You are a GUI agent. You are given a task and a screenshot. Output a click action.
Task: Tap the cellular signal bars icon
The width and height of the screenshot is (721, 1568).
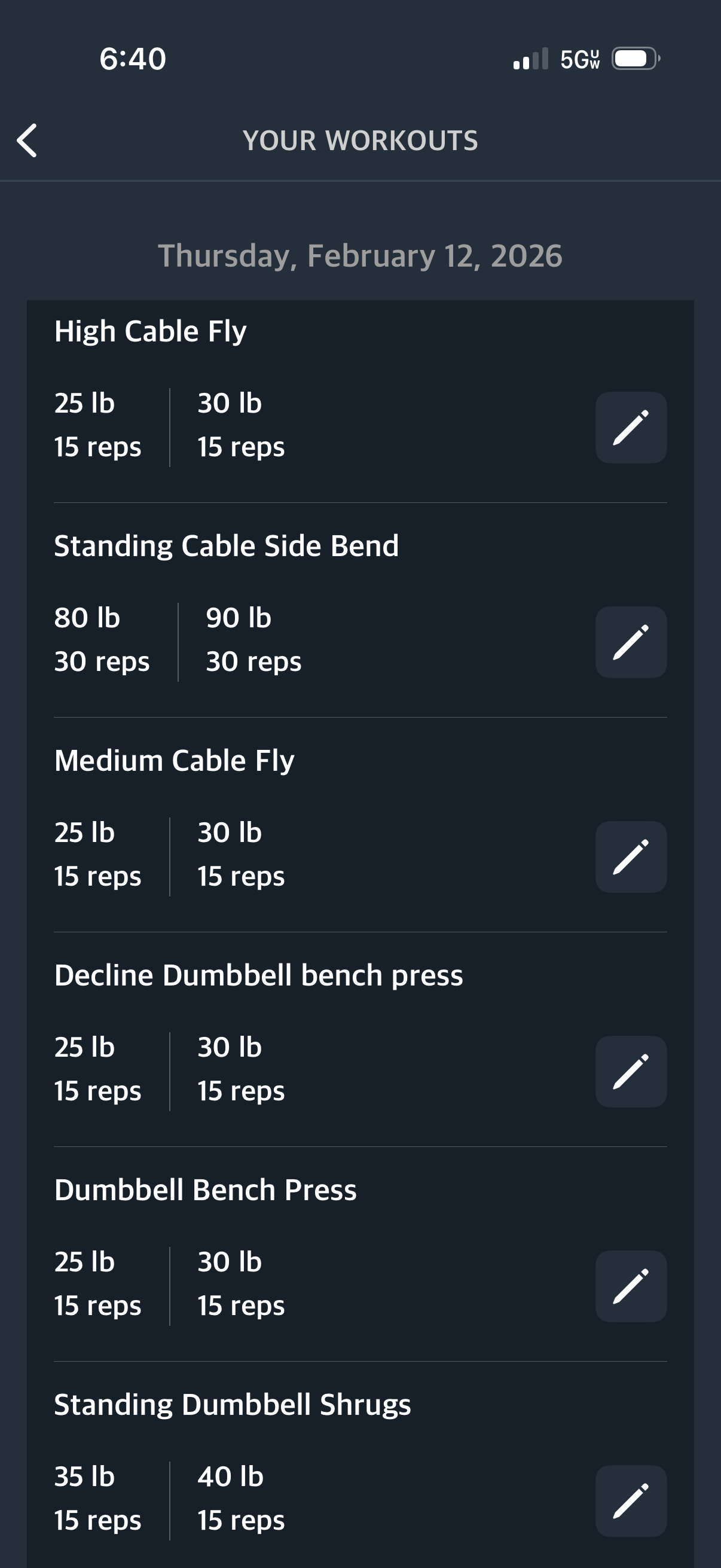(530, 59)
